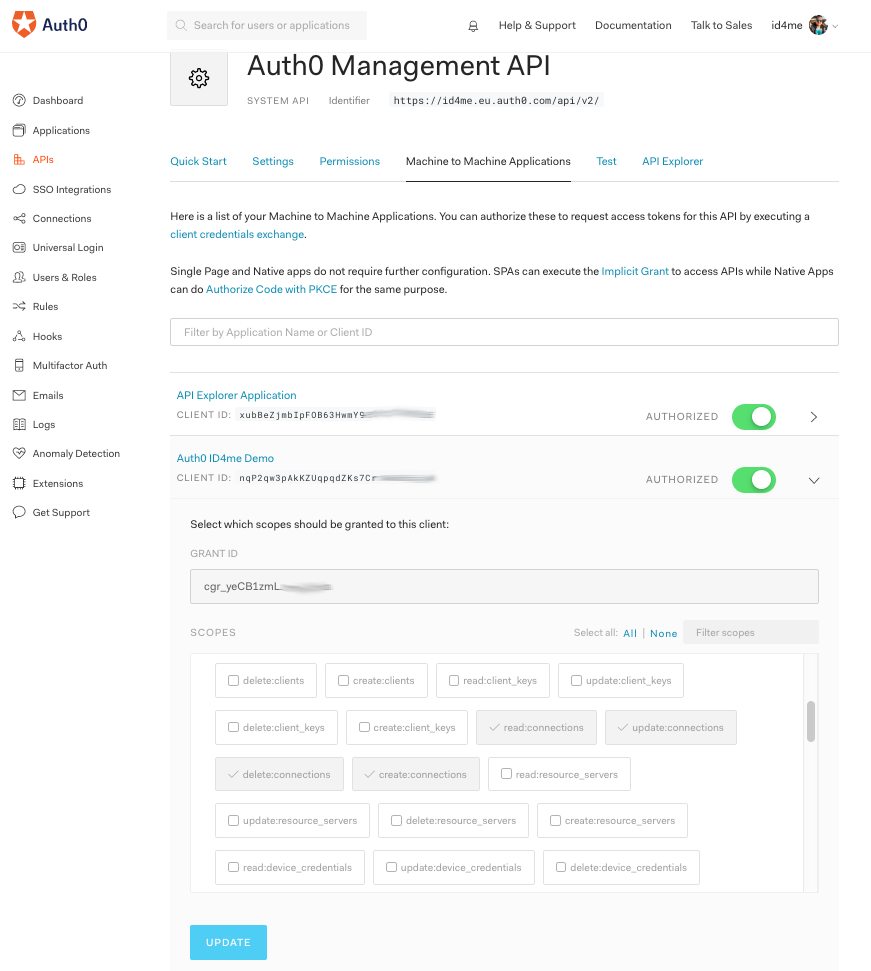This screenshot has width=871, height=971.
Task: Open the Auth0 ID4me Demo application link
Action: click(225, 458)
